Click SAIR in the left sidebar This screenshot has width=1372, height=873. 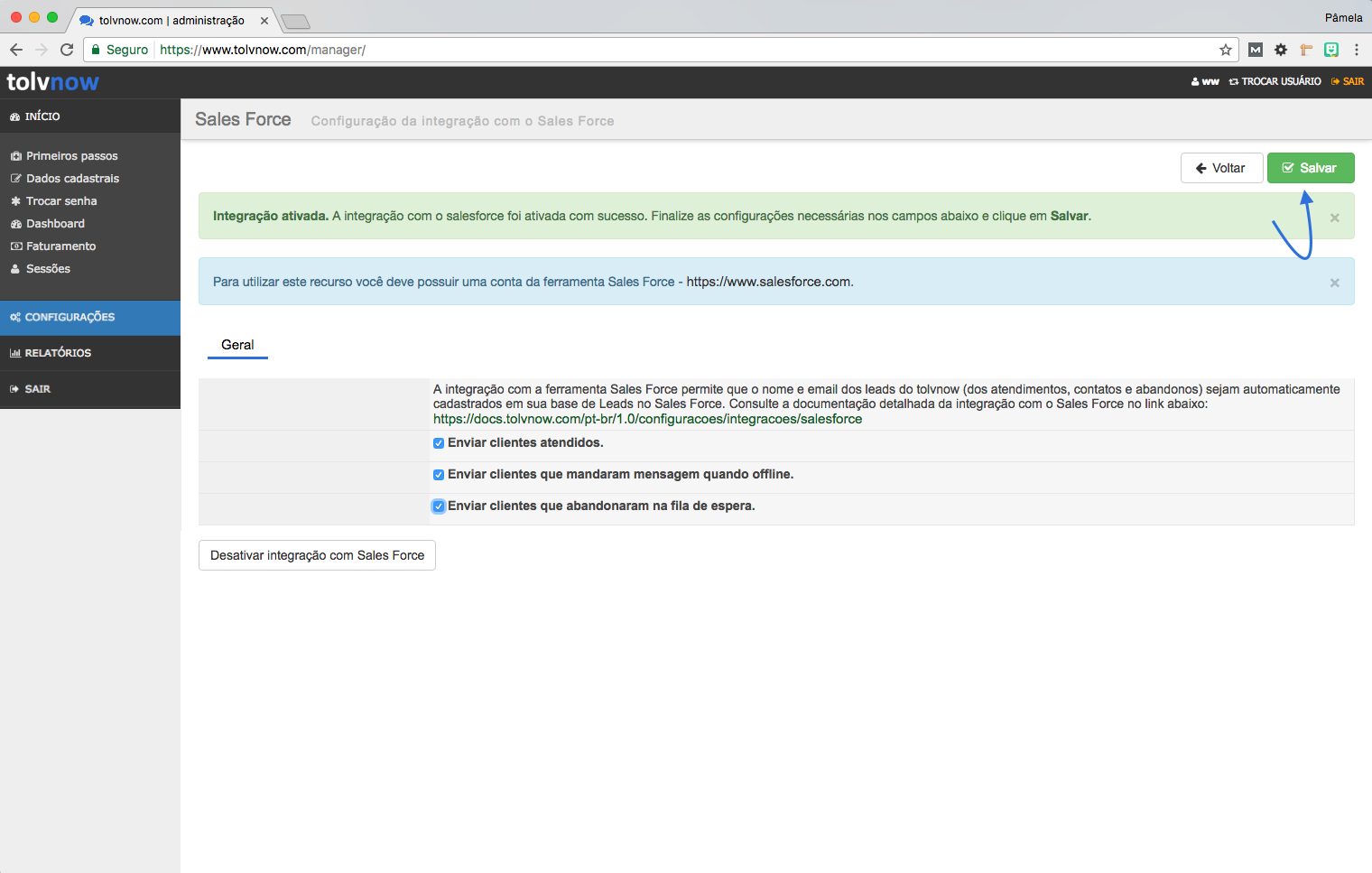pyautogui.click(x=90, y=389)
